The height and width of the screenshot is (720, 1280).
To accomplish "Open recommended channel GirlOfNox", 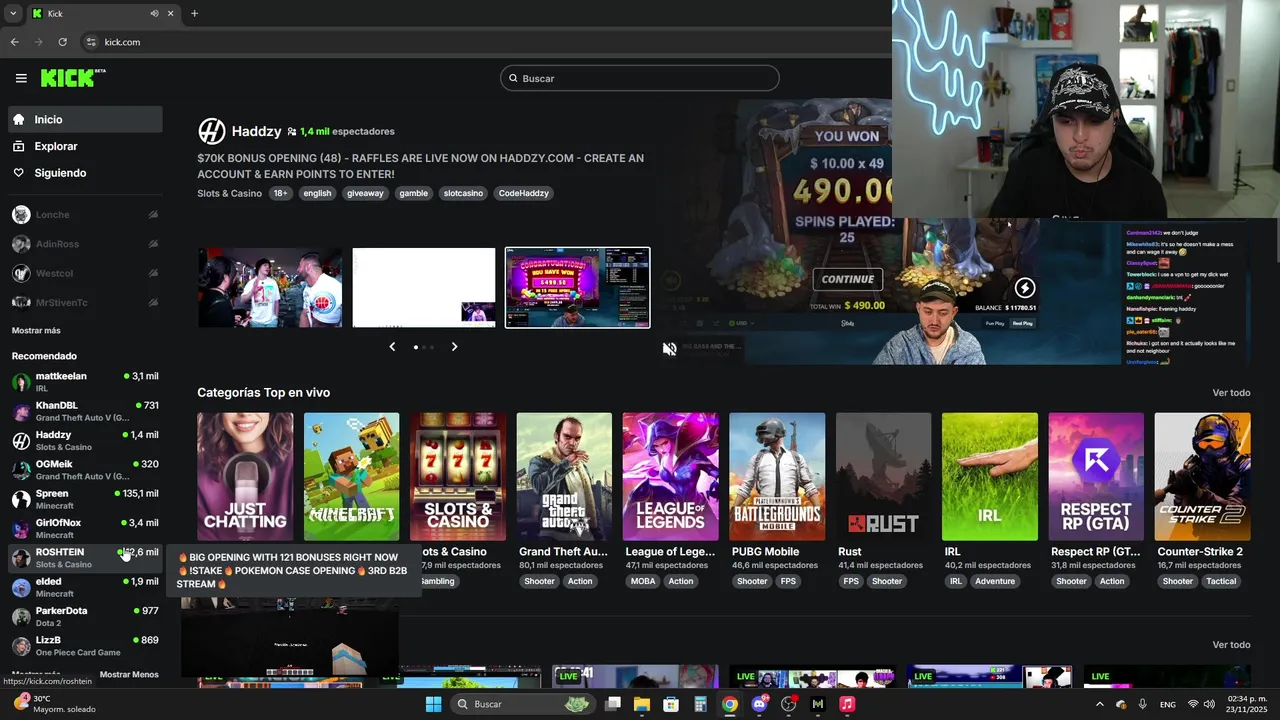I will pyautogui.click(x=85, y=528).
